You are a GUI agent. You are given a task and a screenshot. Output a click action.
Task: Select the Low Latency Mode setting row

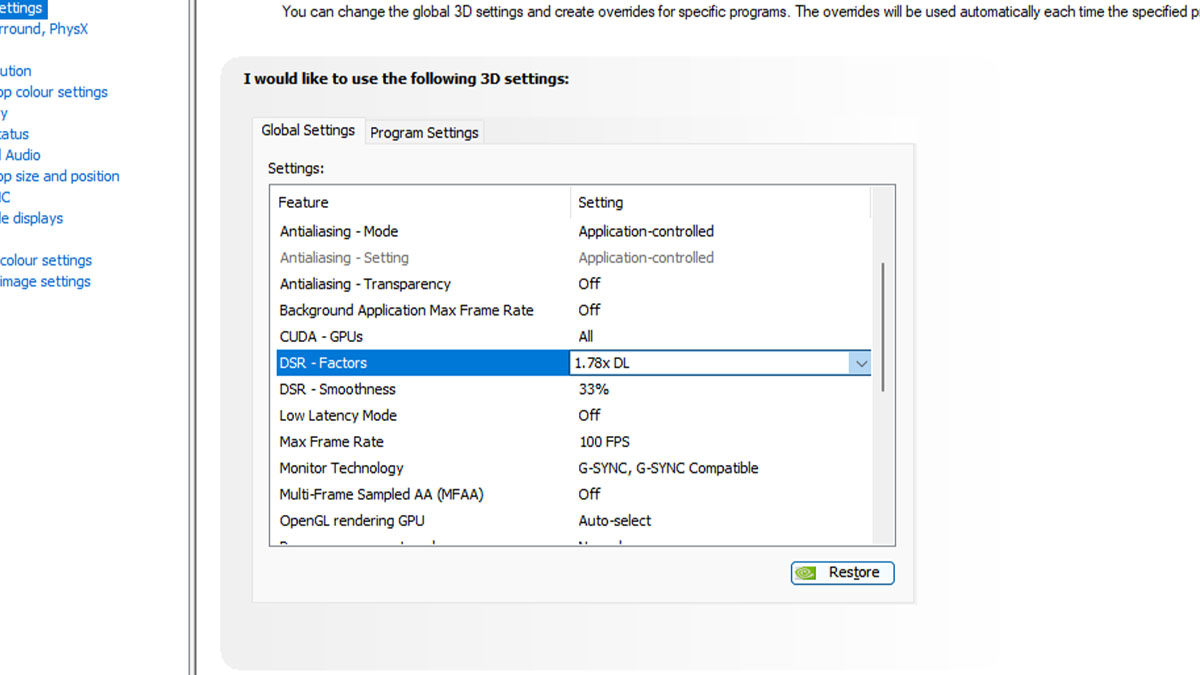click(420, 415)
